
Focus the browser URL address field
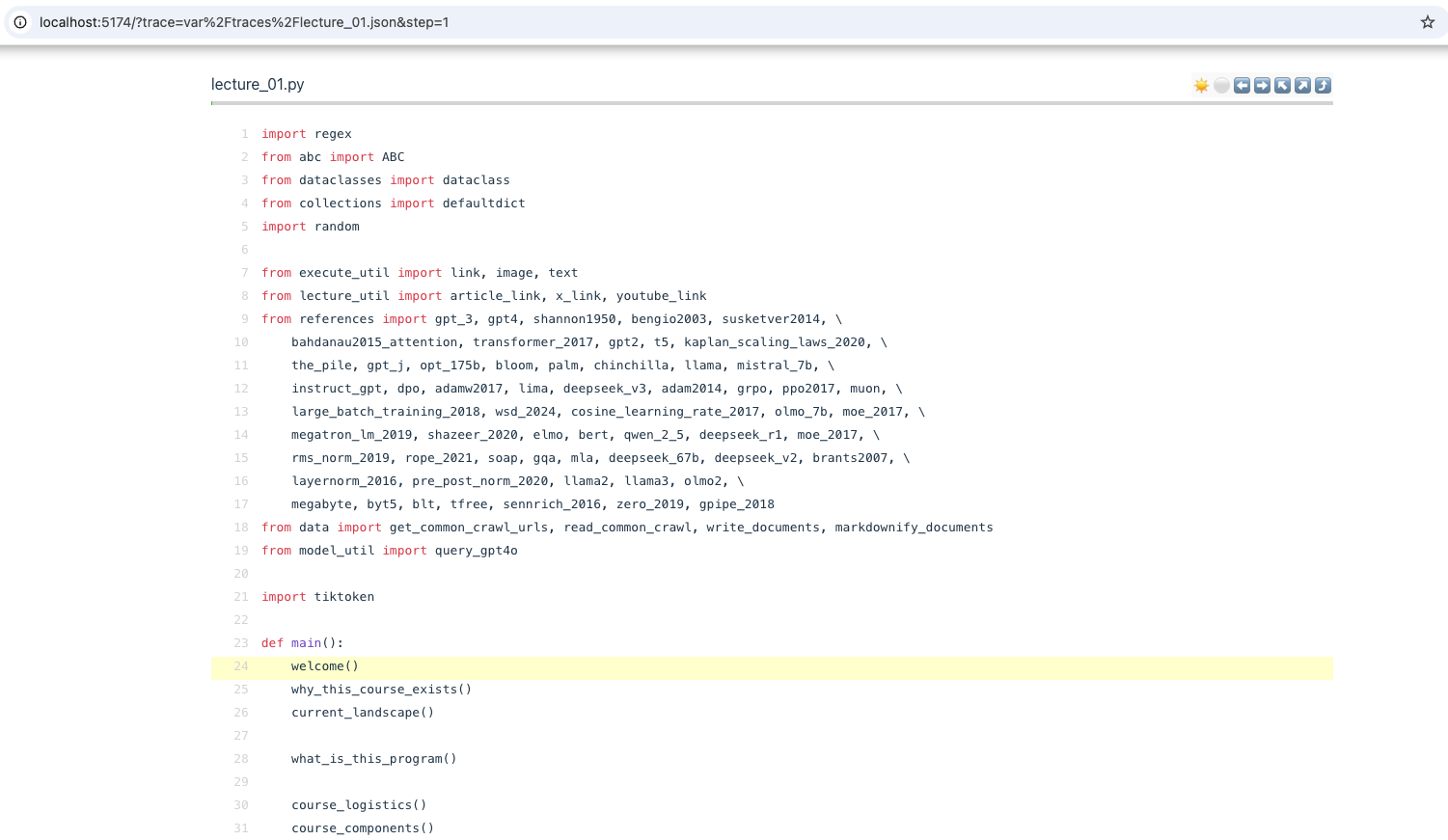(724, 22)
